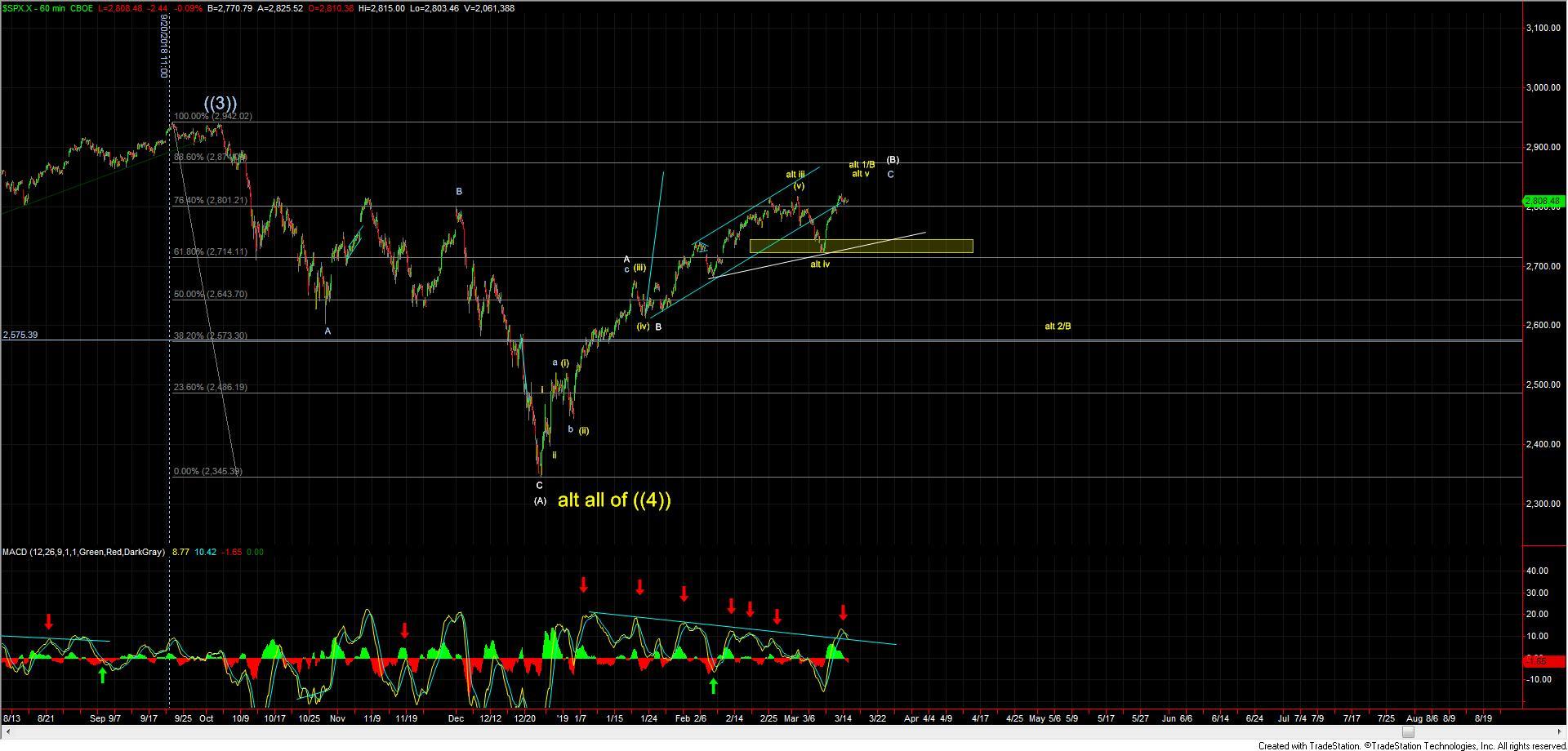The width and height of the screenshot is (1568, 751).
Task: Select the yellow support zone rectangle
Action: pos(861,246)
